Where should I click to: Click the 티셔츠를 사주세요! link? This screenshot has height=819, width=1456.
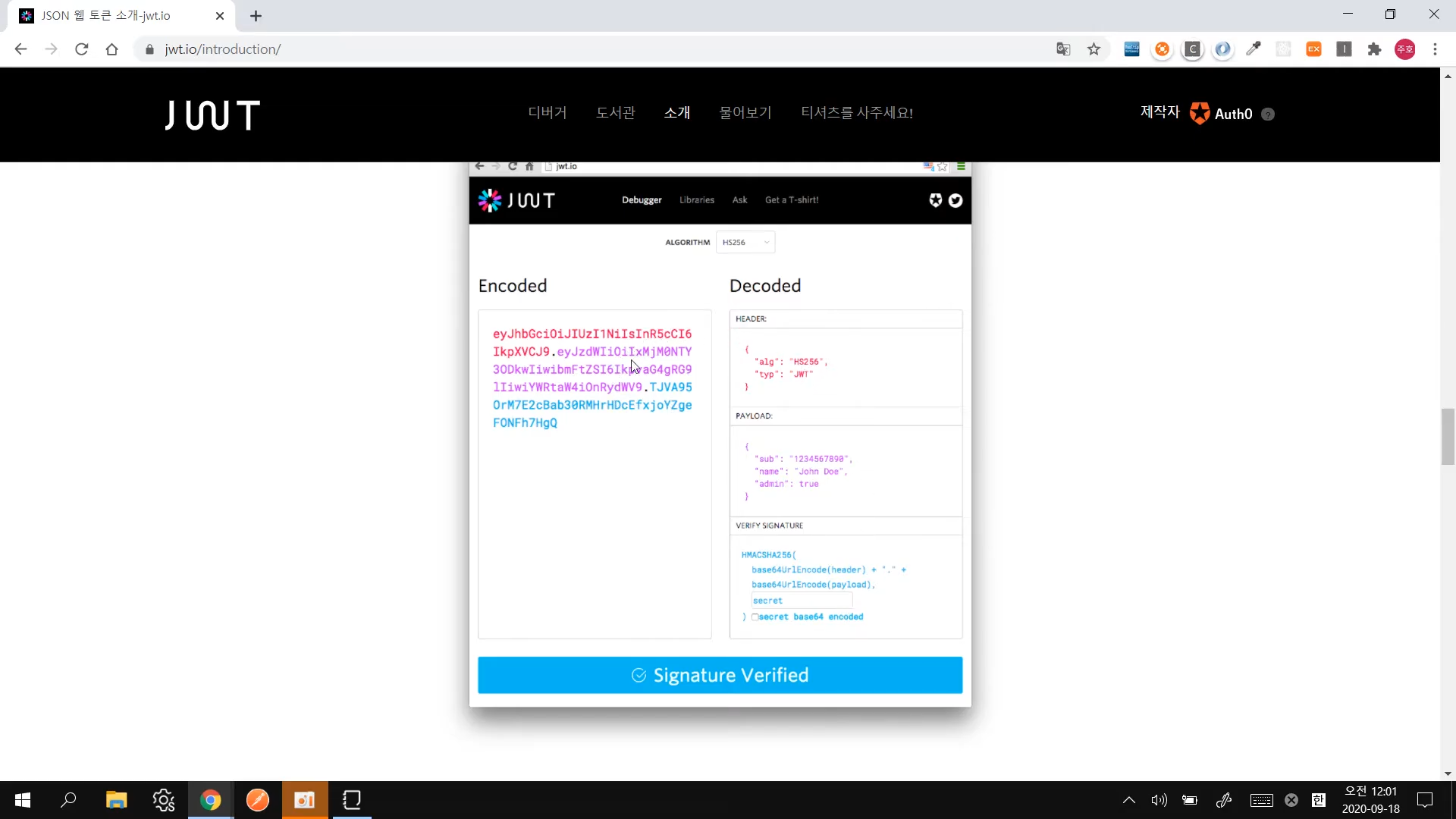(x=856, y=113)
